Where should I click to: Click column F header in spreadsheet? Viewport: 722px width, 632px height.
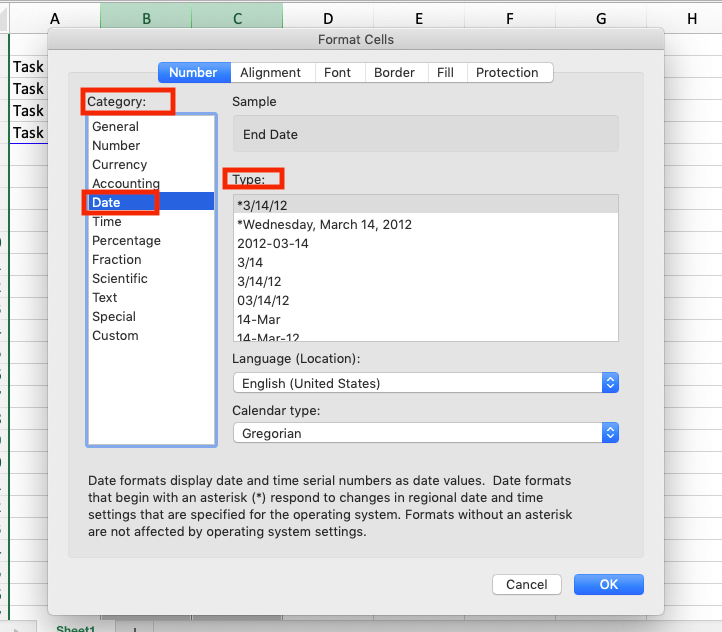(x=510, y=17)
